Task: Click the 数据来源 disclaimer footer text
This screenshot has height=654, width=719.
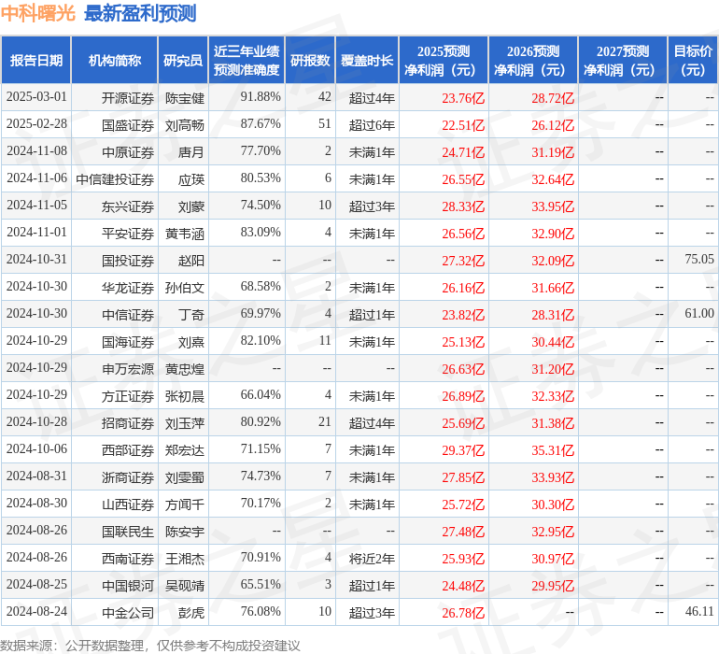Action: pos(150,646)
